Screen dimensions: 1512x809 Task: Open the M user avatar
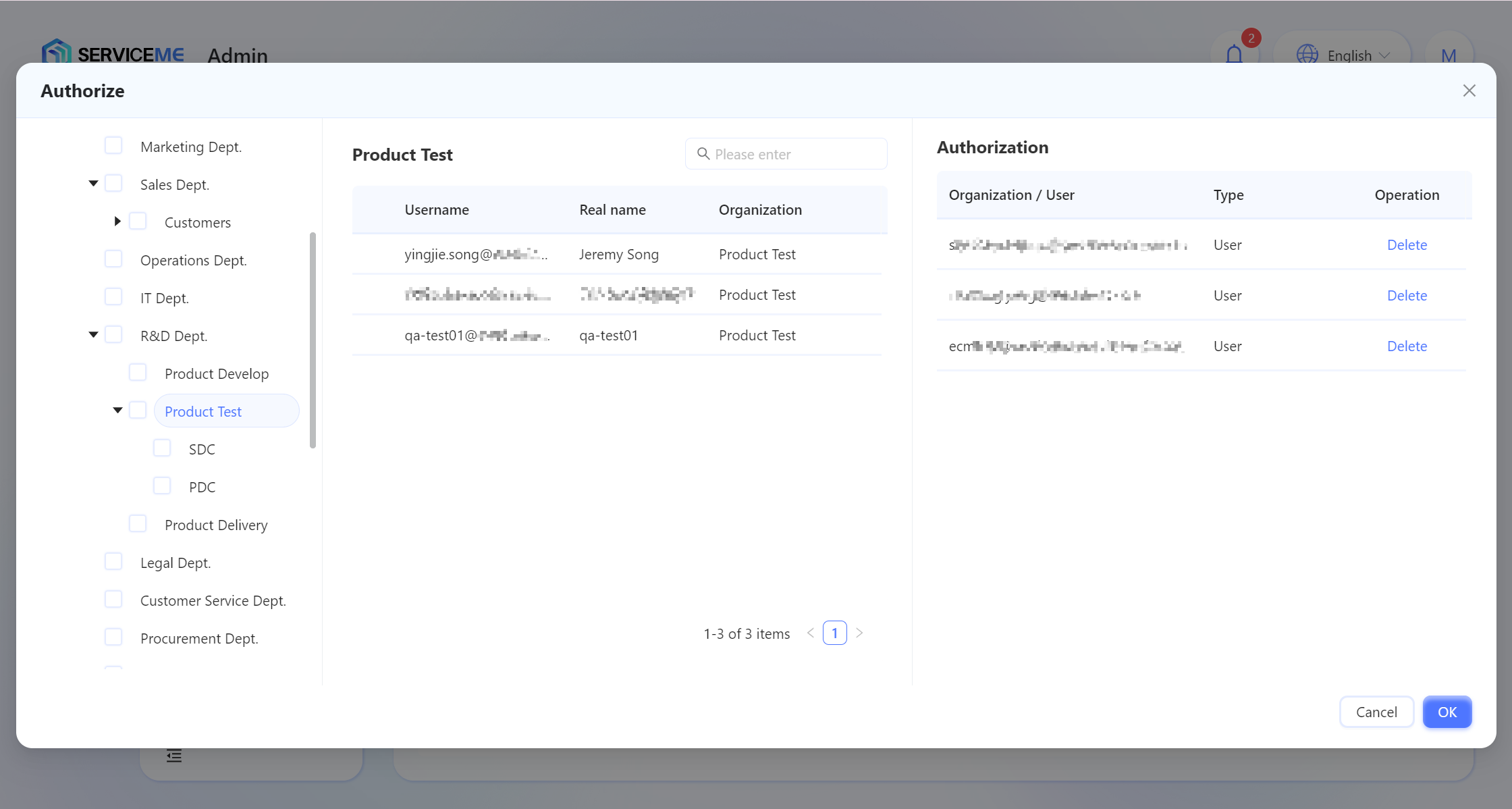1449,55
